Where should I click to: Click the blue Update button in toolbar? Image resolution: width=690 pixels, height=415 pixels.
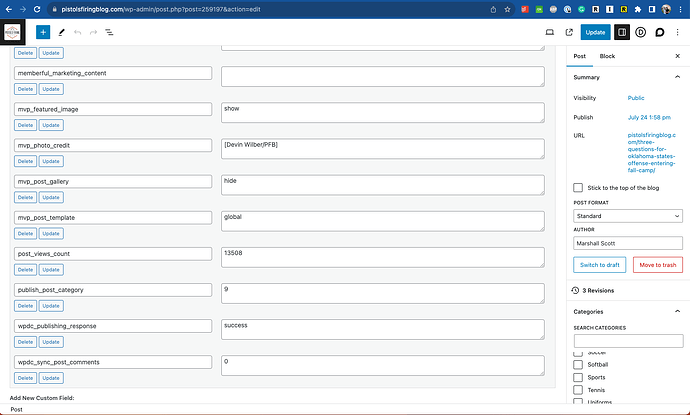pyautogui.click(x=595, y=32)
